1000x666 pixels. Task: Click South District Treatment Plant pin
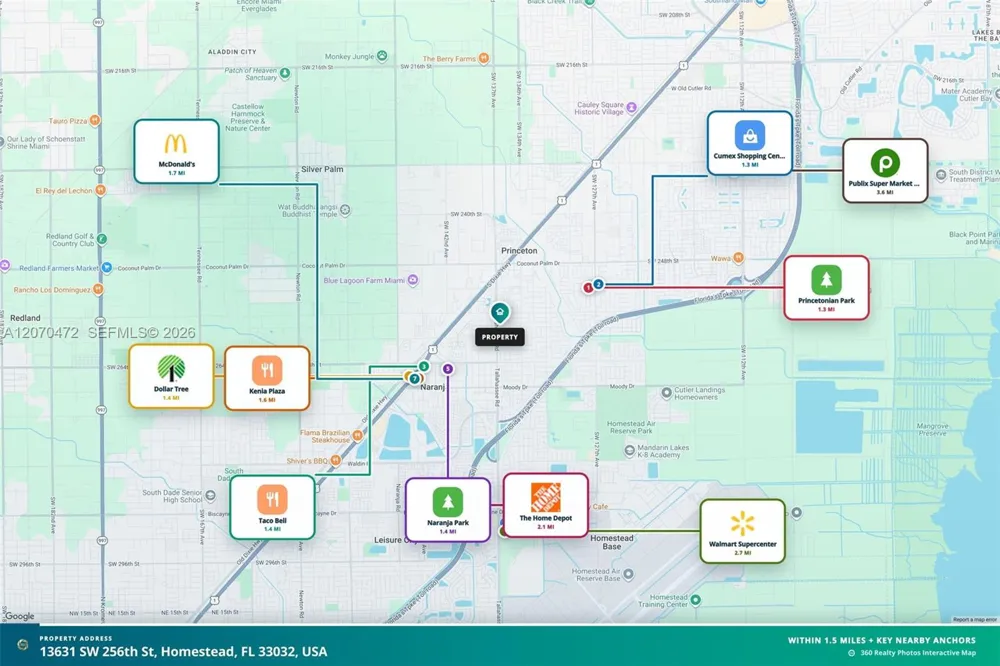941,175
